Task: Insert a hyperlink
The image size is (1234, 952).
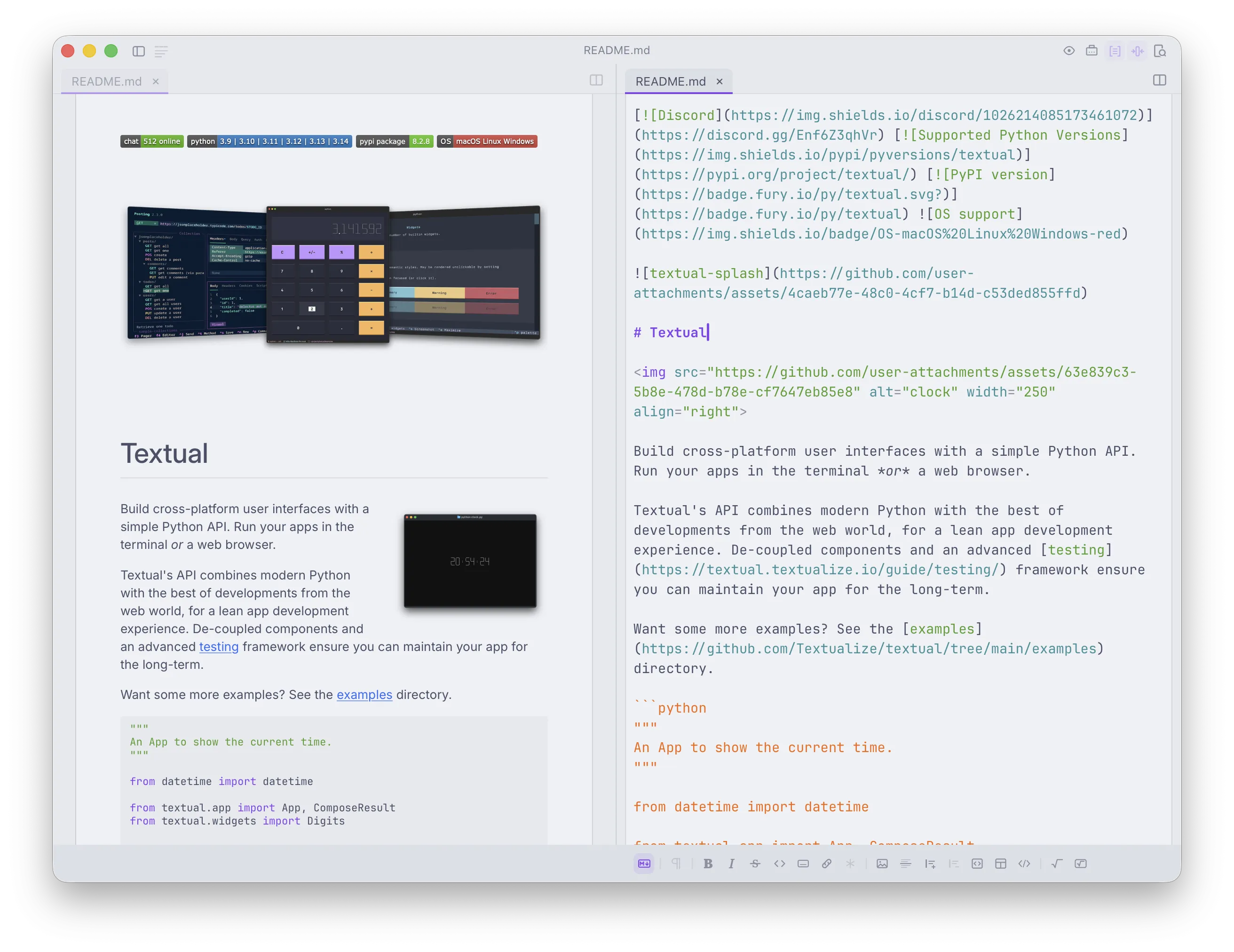Action: (x=826, y=863)
